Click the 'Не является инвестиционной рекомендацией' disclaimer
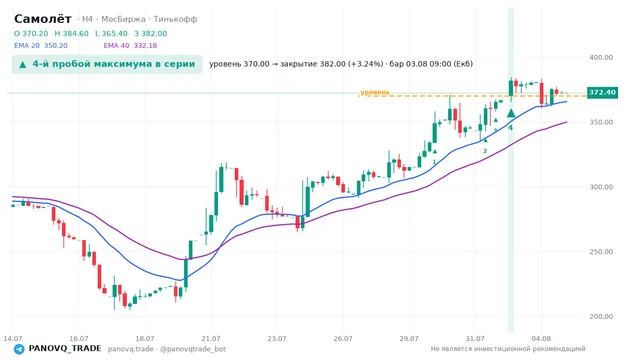Viewport: 640px width, 360px height. [508, 349]
